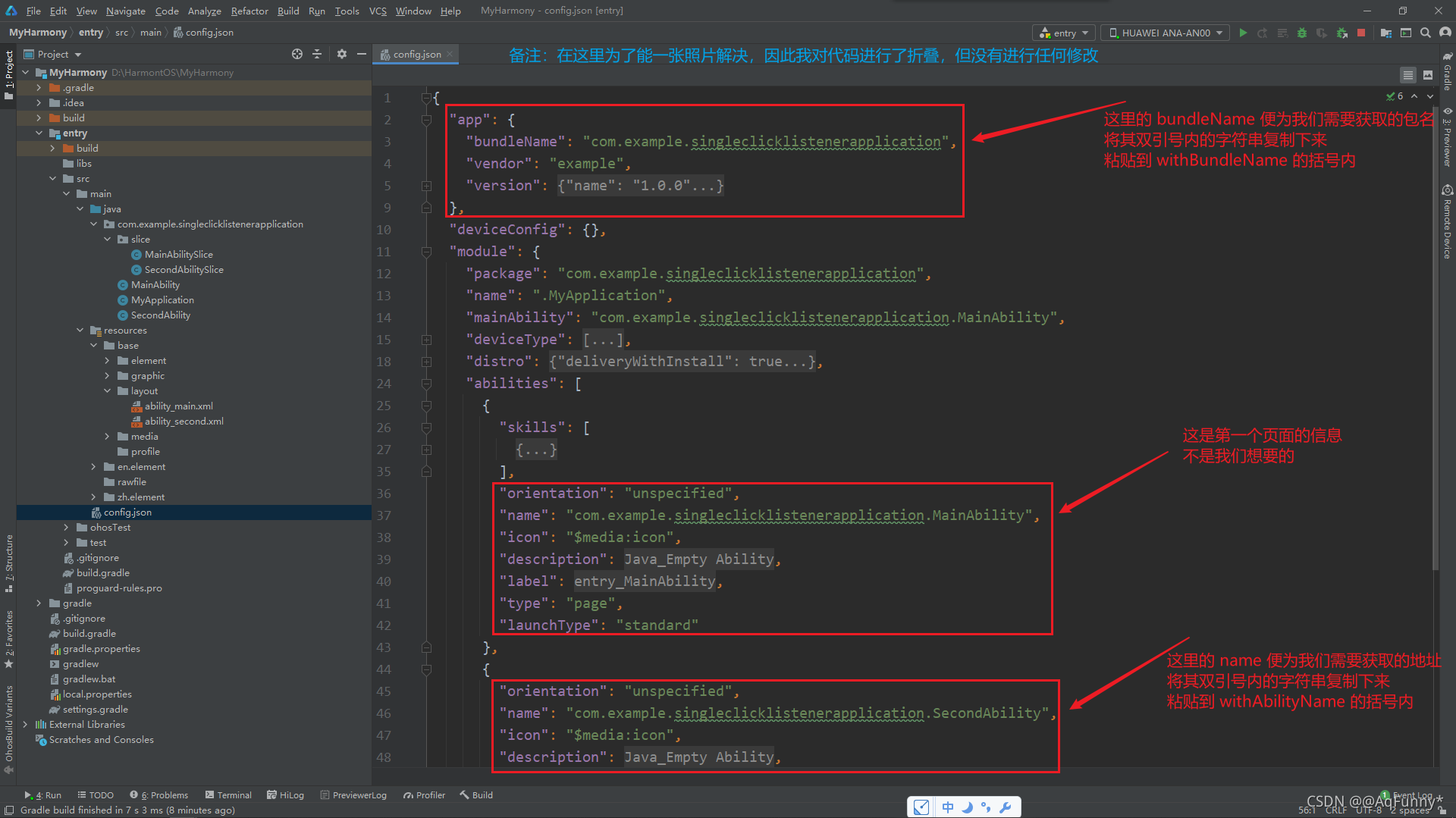Open the Structure tool window tab
The height and width of the screenshot is (818, 1456).
[9, 564]
